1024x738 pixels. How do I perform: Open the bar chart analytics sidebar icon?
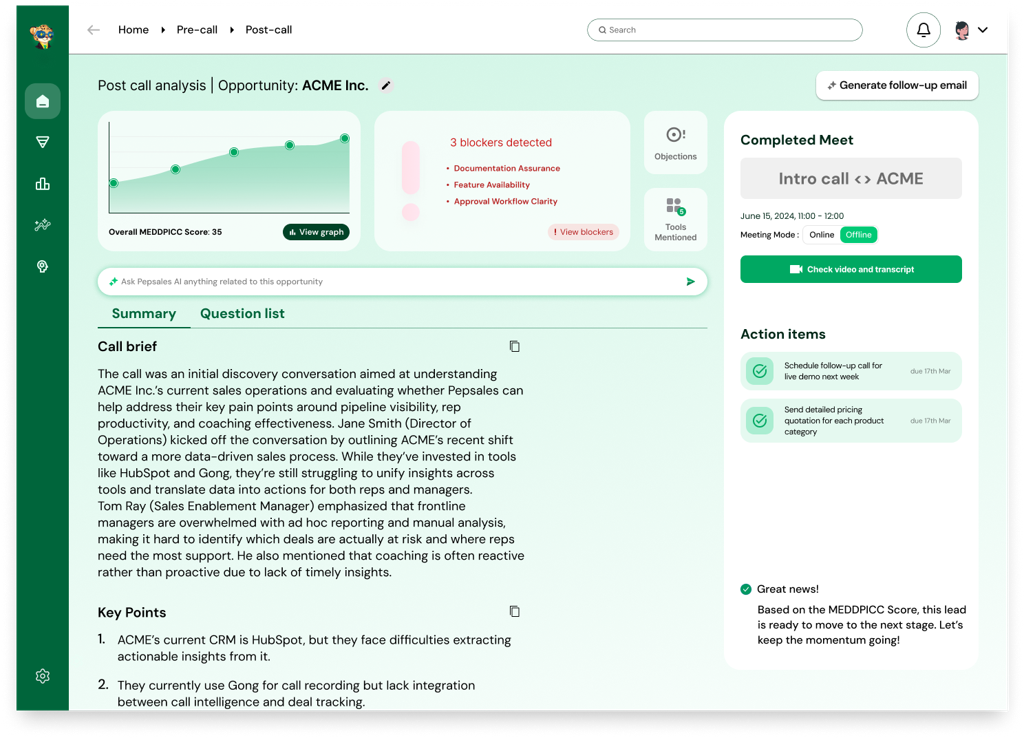click(42, 184)
